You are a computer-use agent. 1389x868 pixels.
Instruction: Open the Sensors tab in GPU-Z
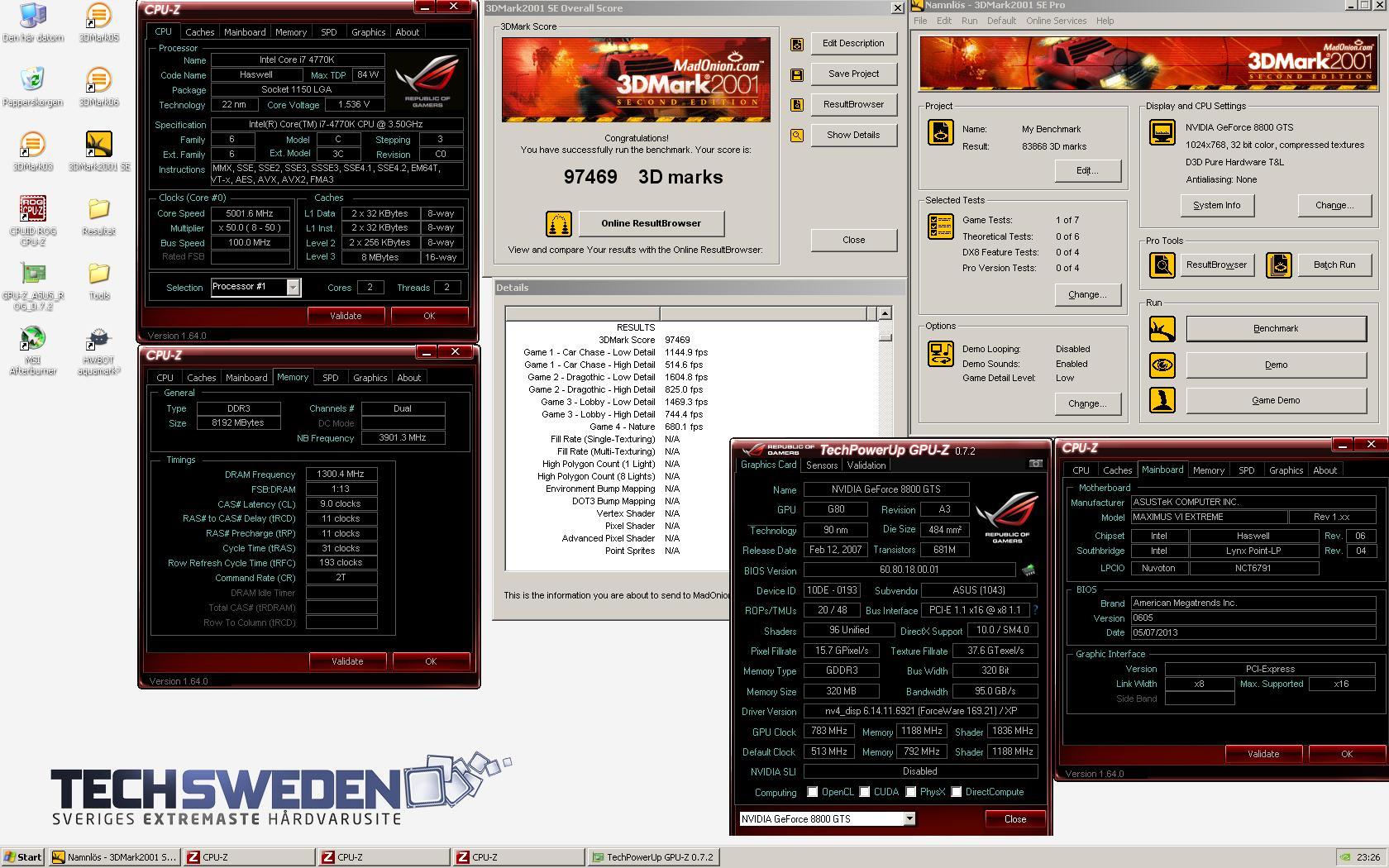point(822,465)
